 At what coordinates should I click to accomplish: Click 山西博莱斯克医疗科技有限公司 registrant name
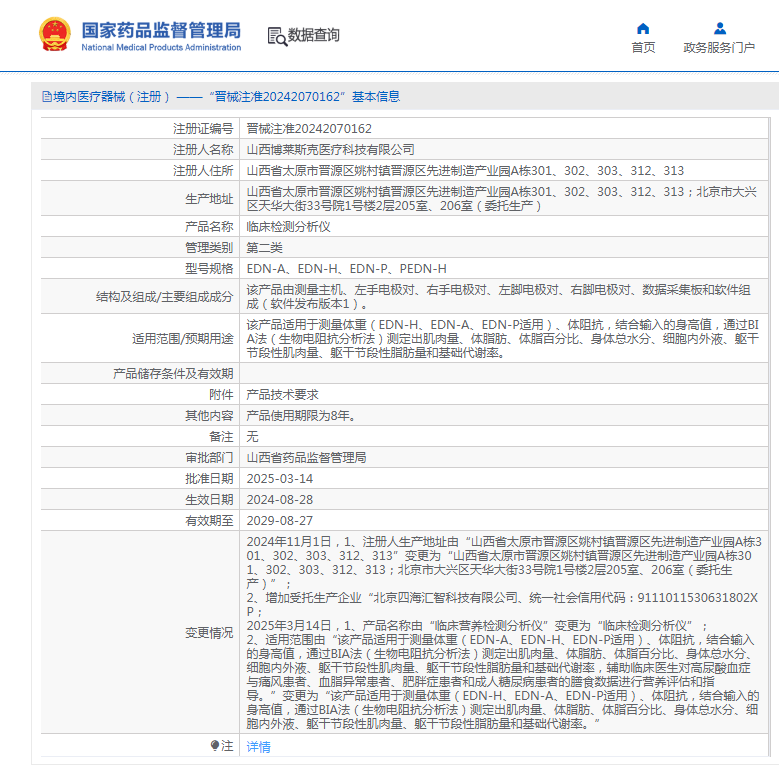point(330,150)
